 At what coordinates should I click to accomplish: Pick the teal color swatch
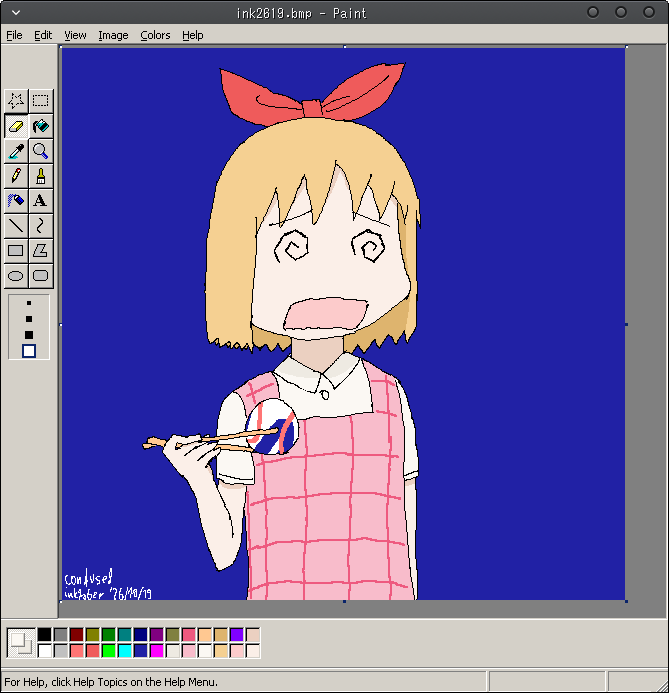[125, 635]
